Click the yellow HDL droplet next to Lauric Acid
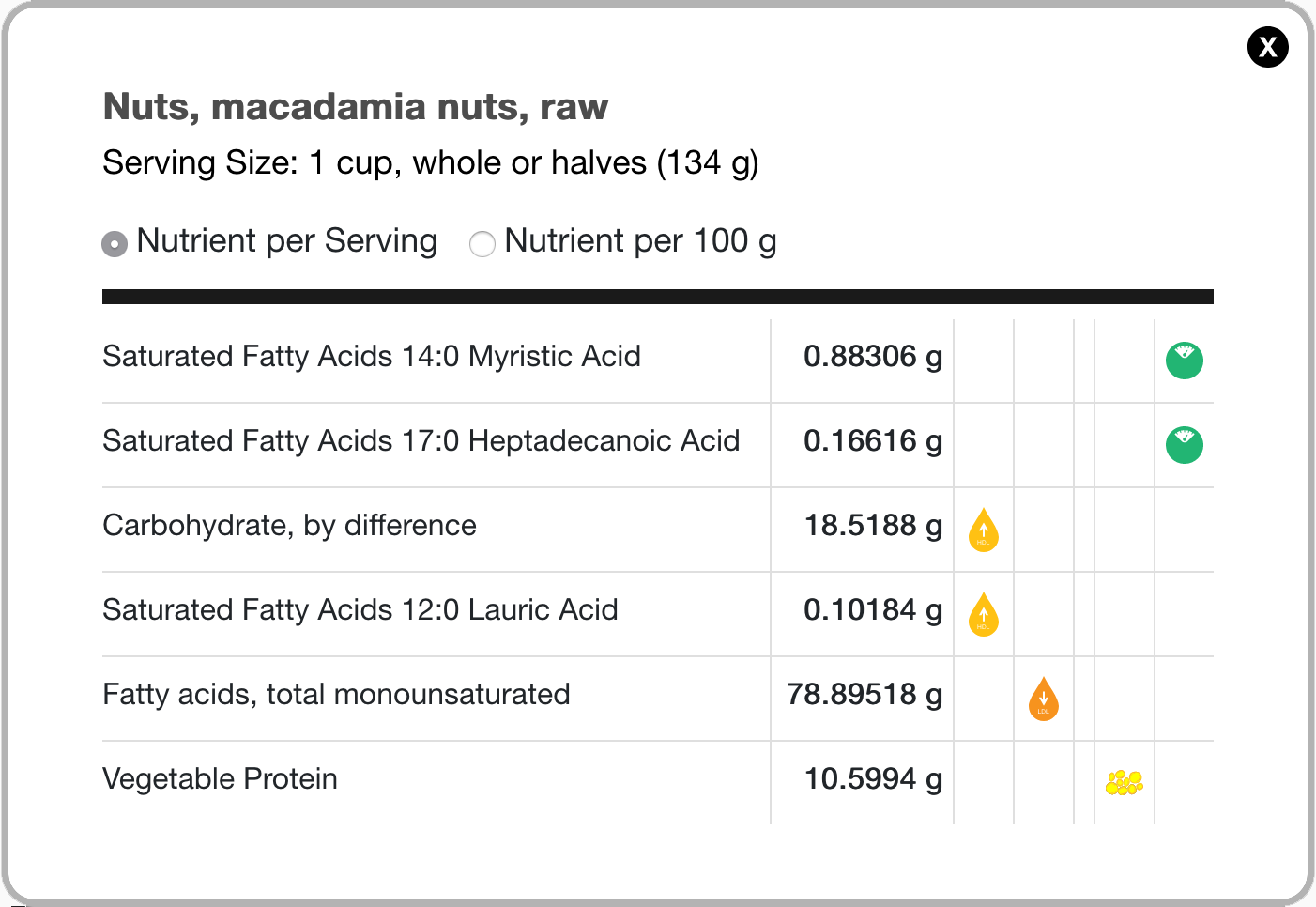This screenshot has width=1316, height=907. (x=983, y=614)
